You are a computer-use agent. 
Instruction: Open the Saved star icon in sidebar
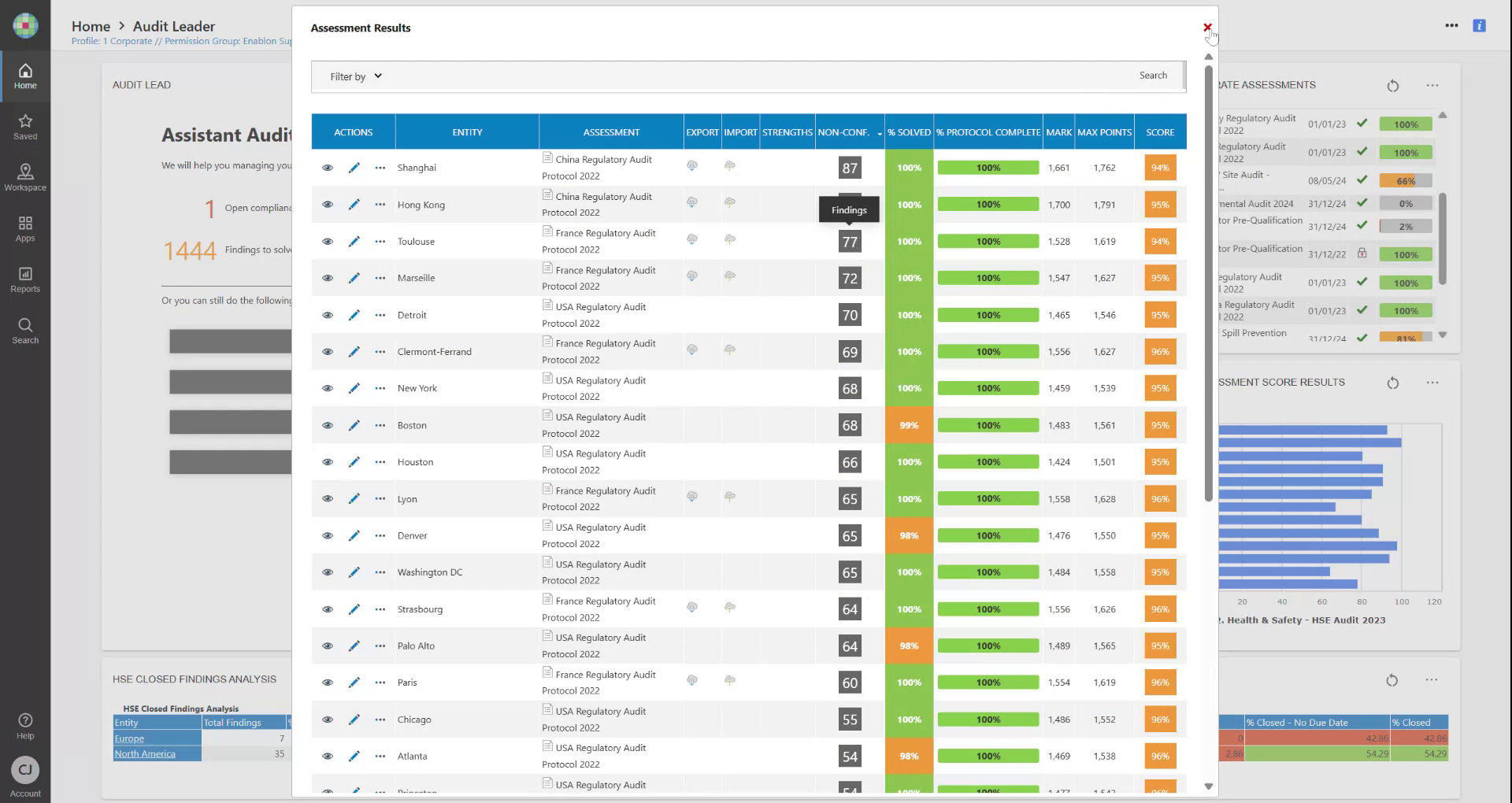pos(25,126)
